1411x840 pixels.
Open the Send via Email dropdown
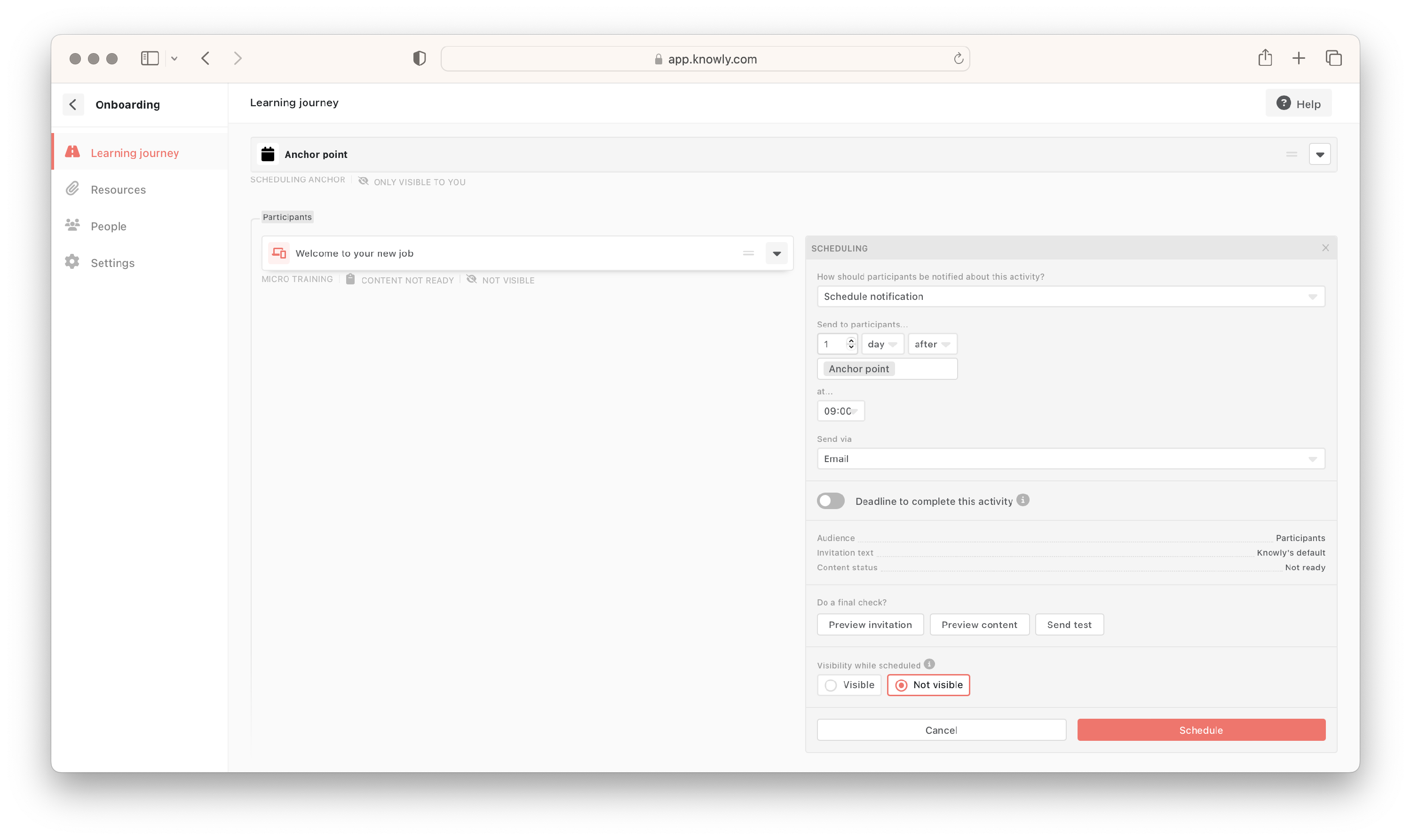coord(1070,458)
